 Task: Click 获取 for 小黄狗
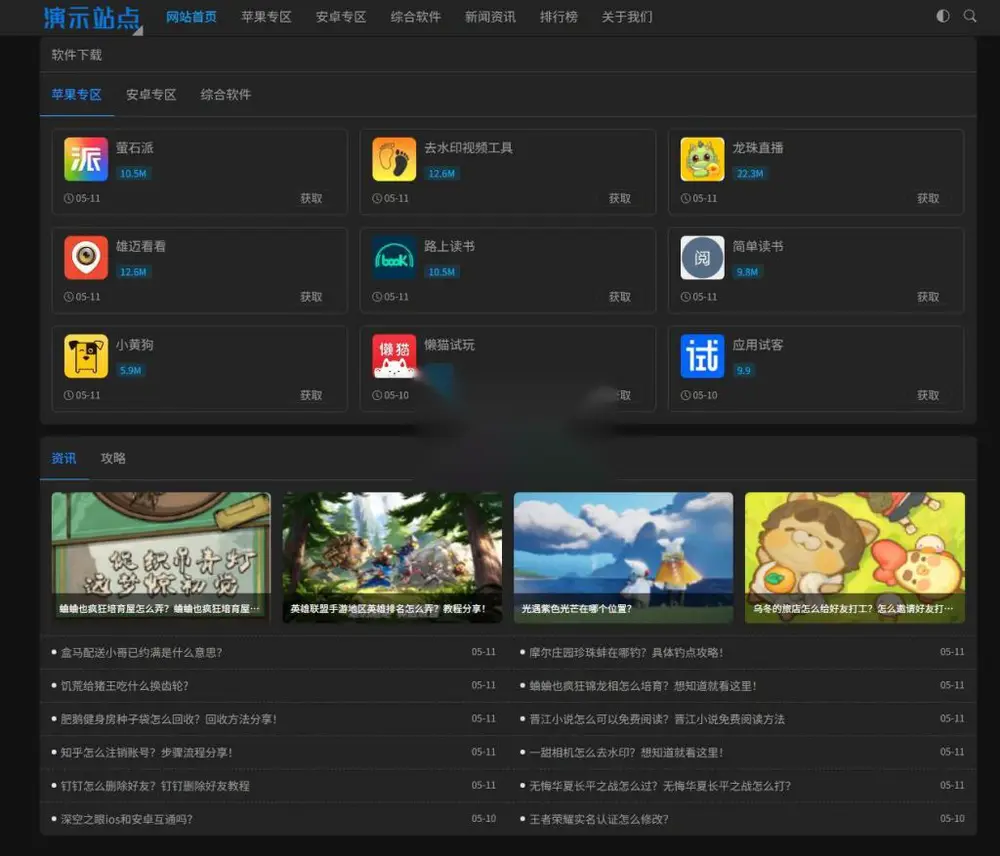click(x=311, y=395)
